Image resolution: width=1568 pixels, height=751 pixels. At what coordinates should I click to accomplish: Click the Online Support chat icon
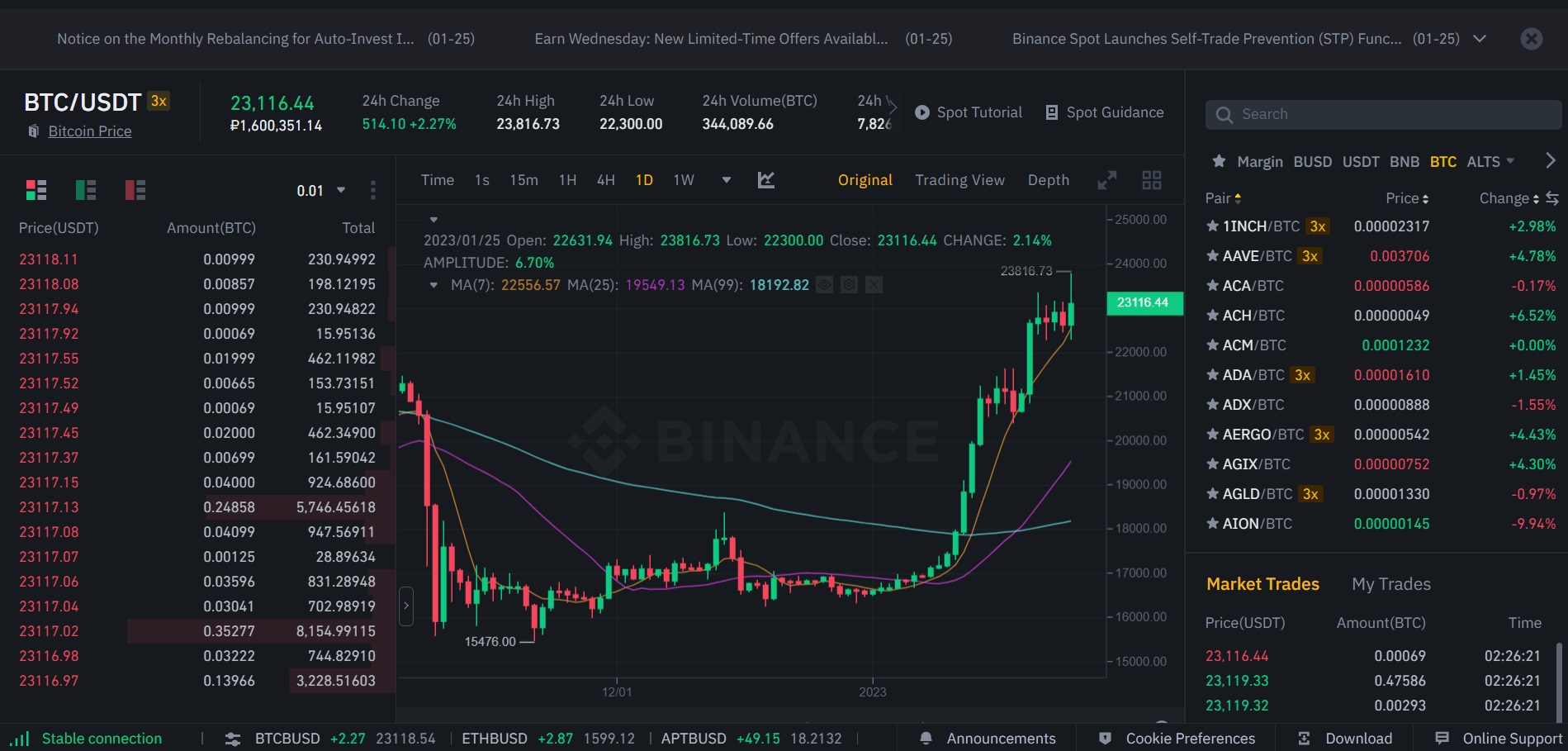pos(1442,738)
